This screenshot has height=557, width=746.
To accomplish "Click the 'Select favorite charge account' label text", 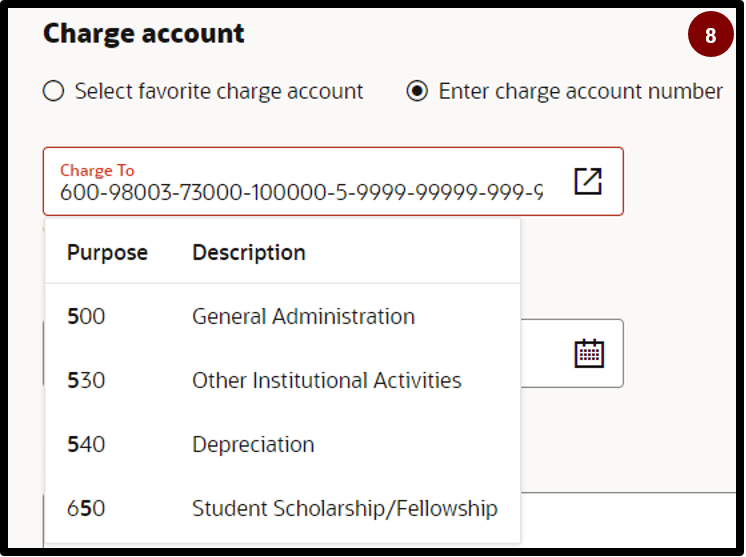I will coord(219,91).
